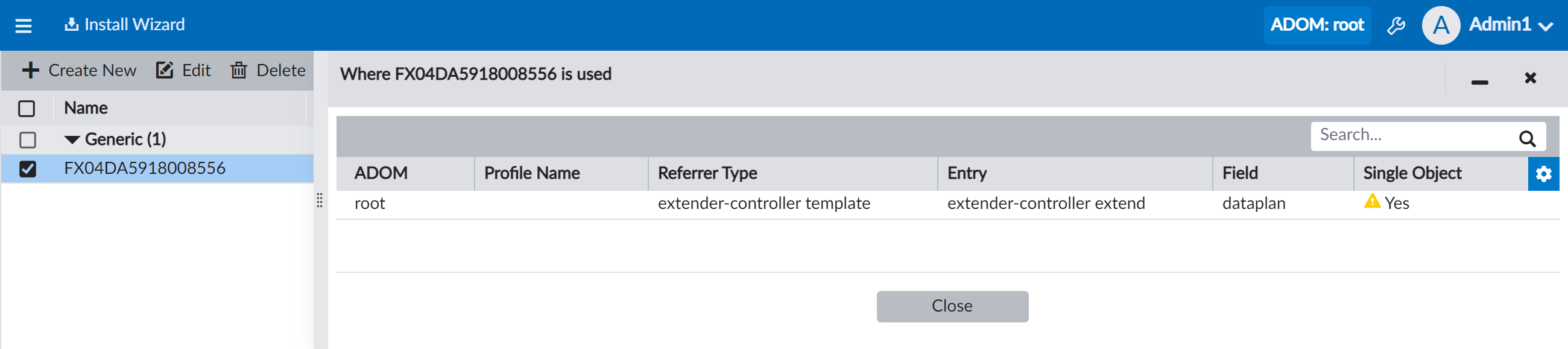The image size is (1568, 349).
Task: Click the Admin1 avatar circle
Action: coord(1440,25)
